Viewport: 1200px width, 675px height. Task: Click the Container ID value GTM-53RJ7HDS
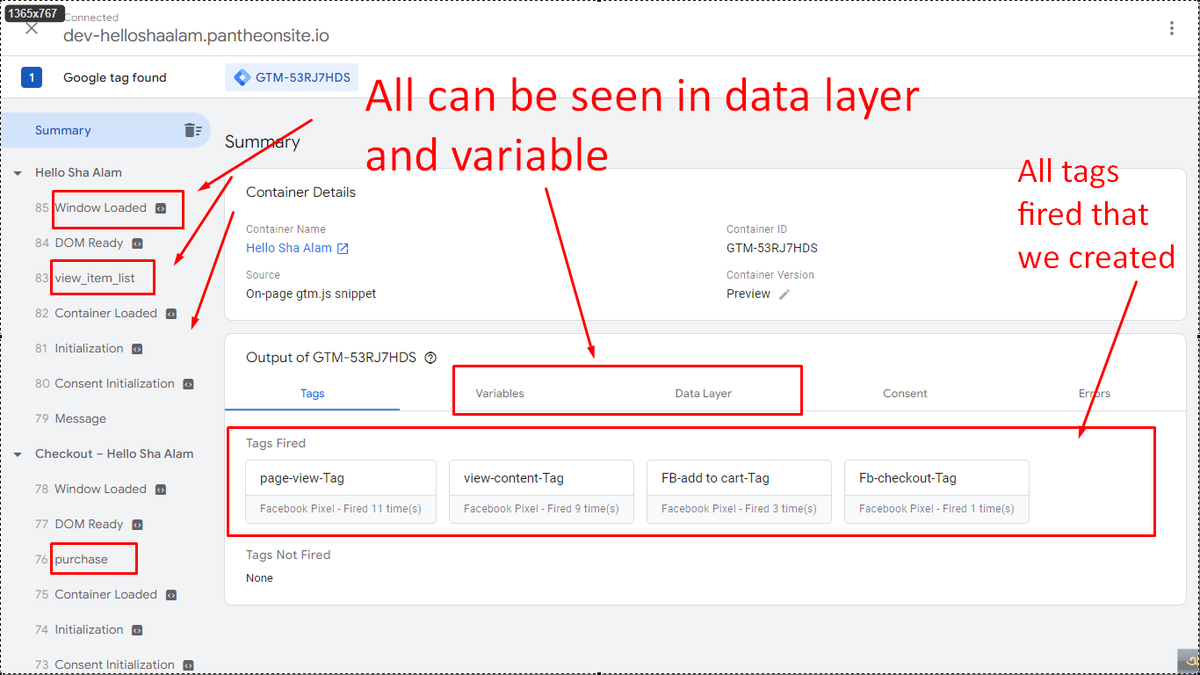(x=772, y=248)
